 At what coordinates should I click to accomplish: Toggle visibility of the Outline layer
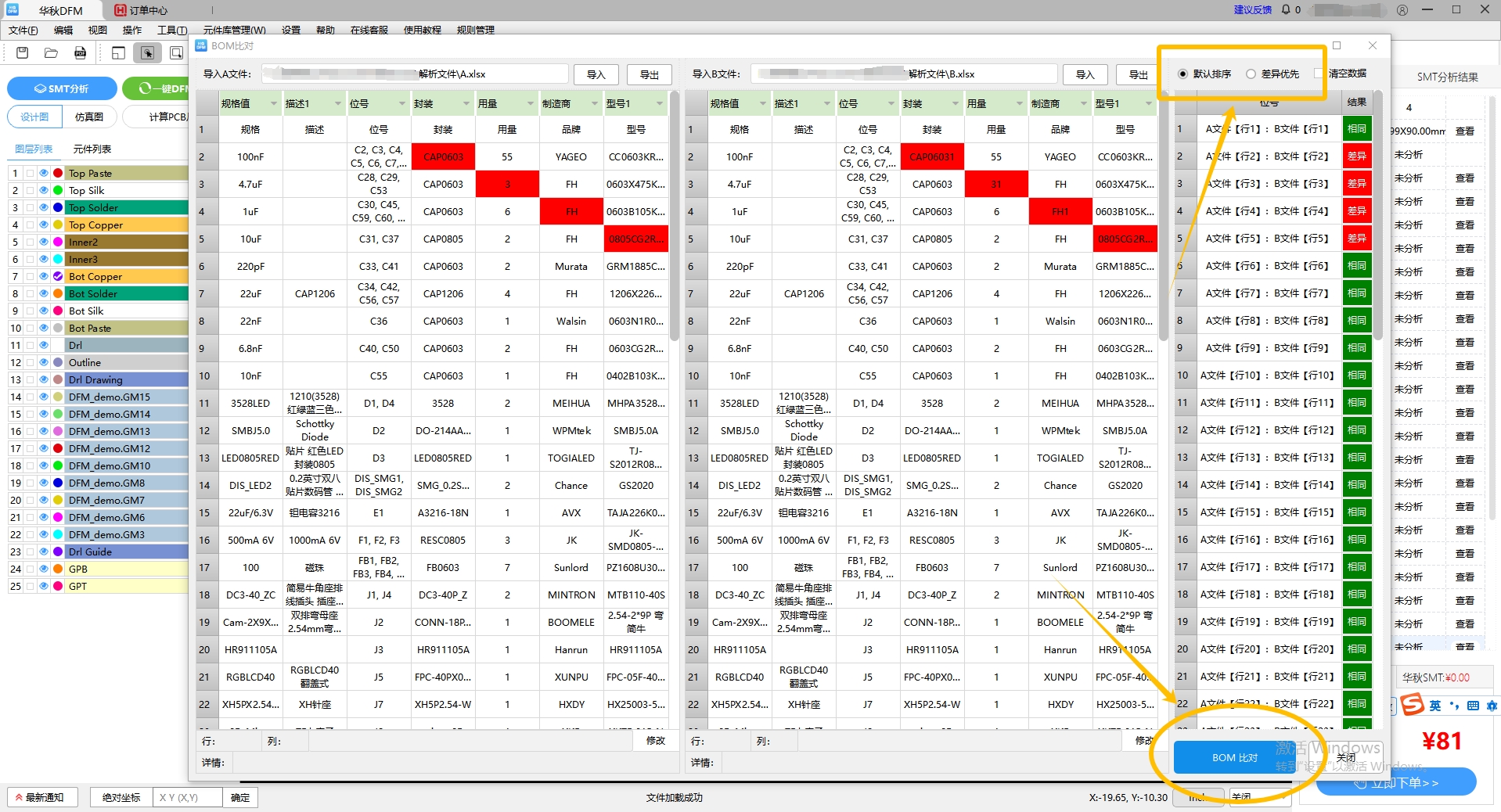click(44, 362)
